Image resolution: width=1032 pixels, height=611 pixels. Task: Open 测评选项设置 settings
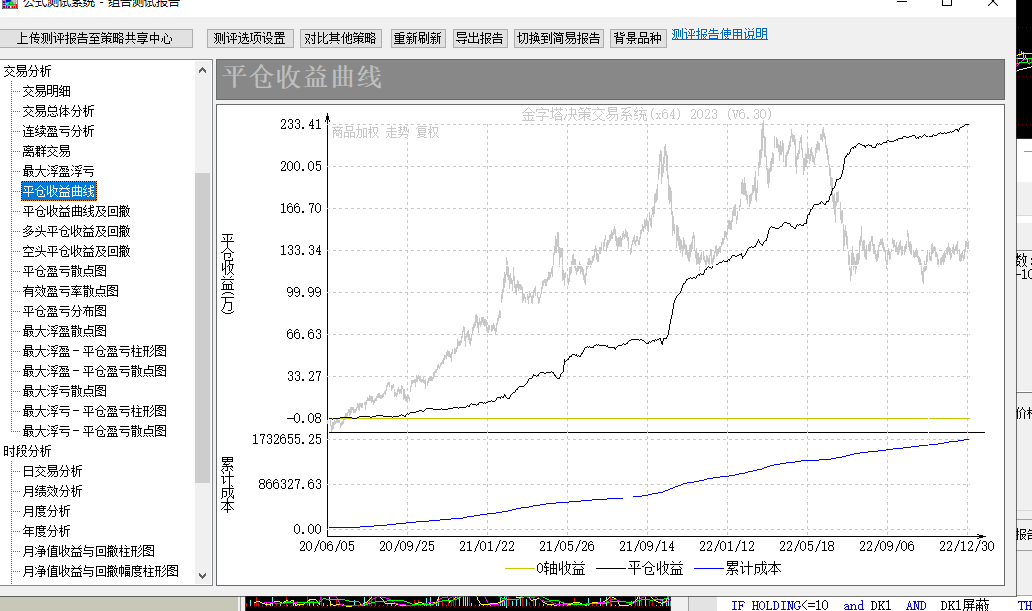point(249,38)
